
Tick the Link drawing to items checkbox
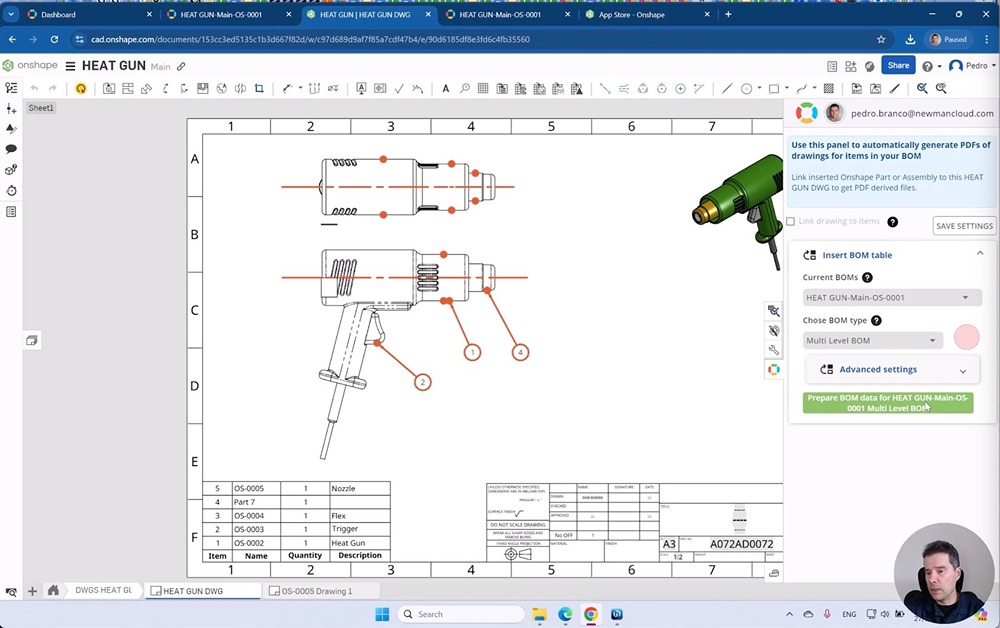pyautogui.click(x=791, y=221)
